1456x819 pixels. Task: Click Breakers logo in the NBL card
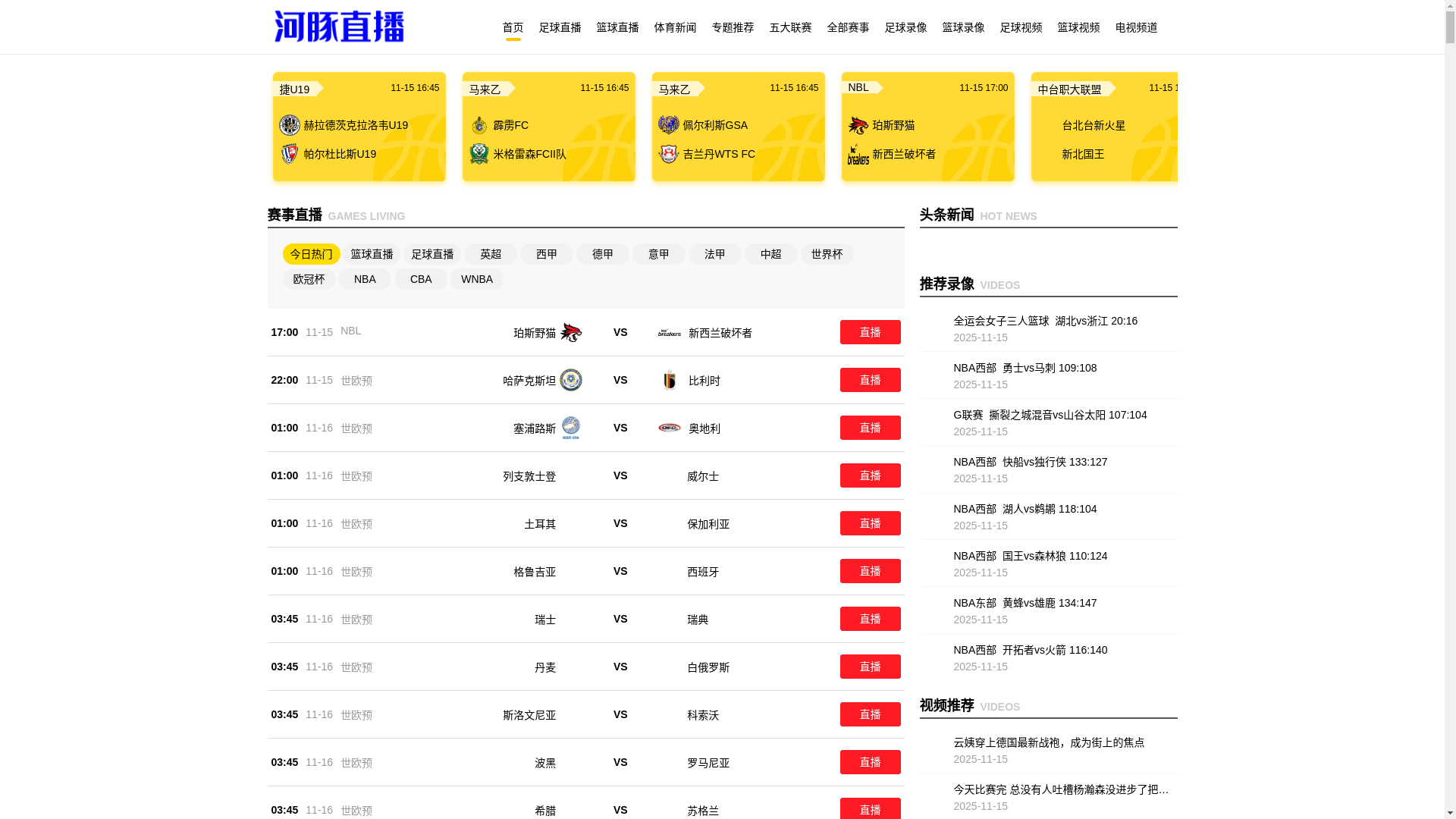[x=858, y=154]
